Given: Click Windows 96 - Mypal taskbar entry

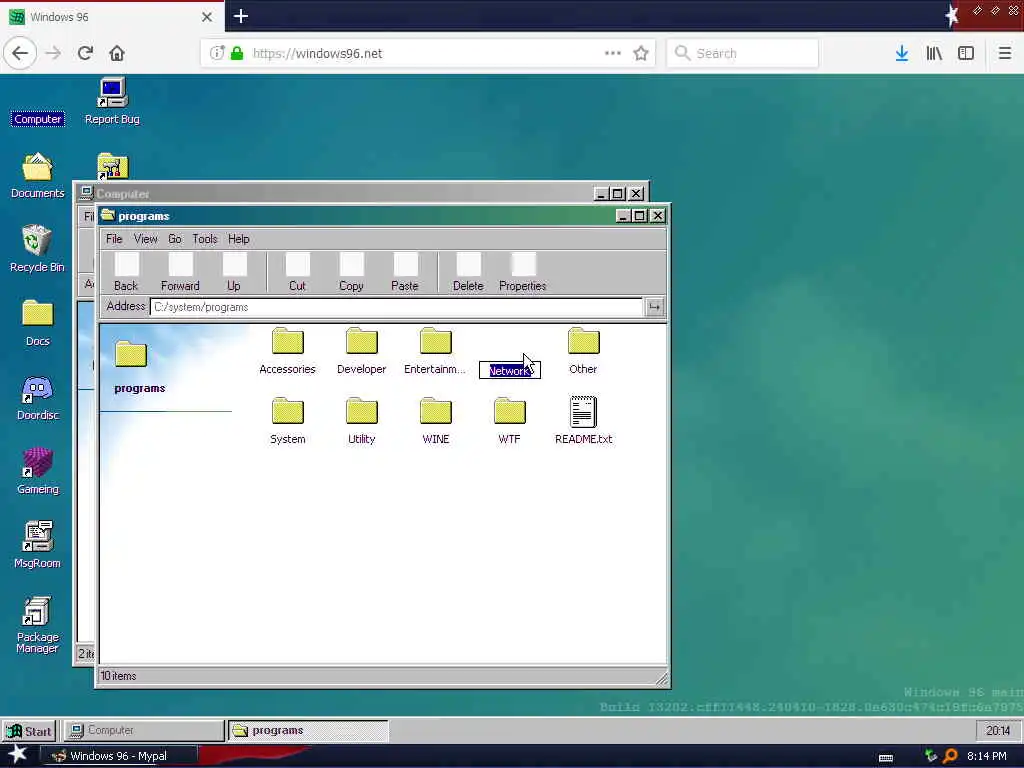Looking at the screenshot, I should (x=119, y=756).
